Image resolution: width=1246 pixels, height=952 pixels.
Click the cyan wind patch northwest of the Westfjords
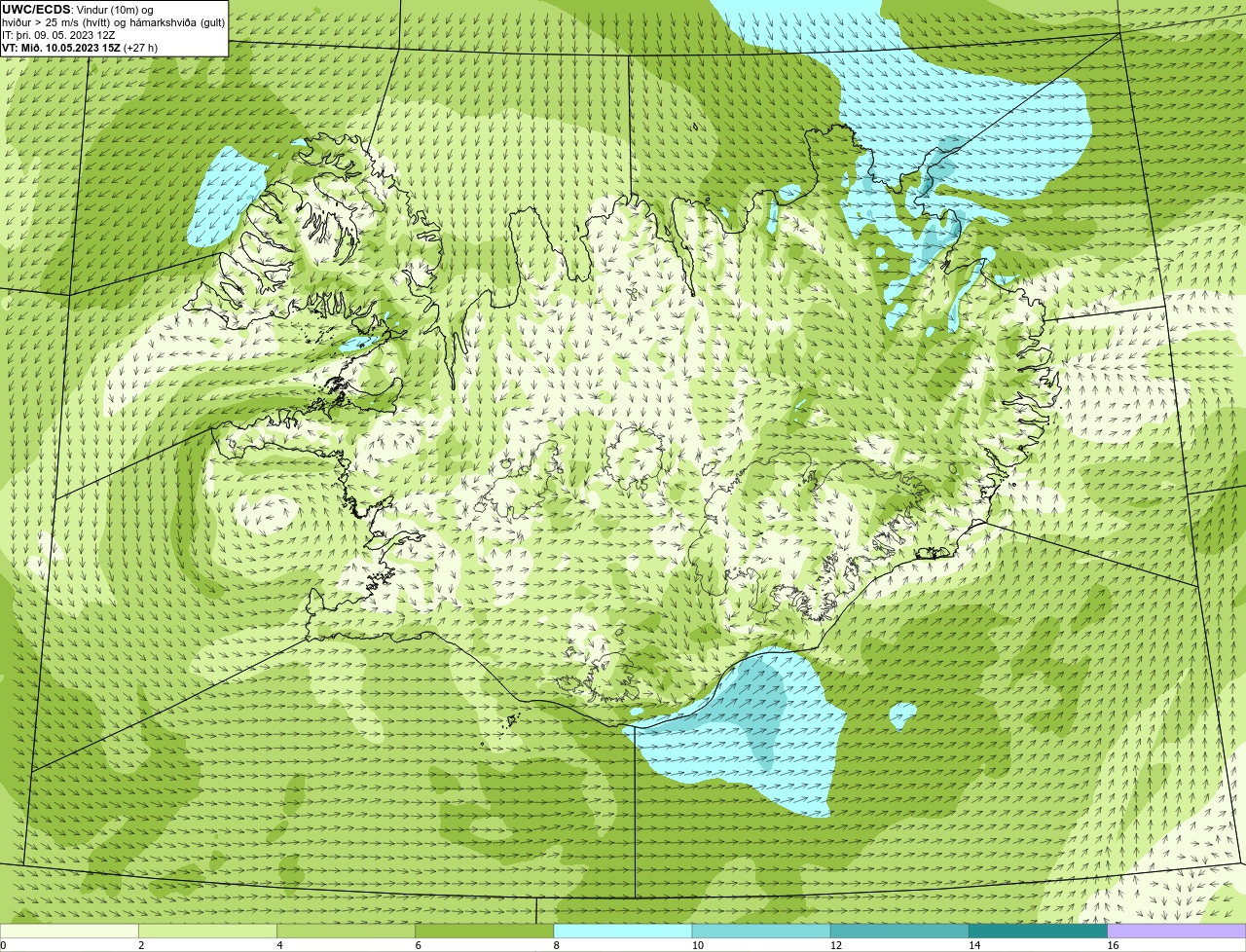[x=227, y=195]
